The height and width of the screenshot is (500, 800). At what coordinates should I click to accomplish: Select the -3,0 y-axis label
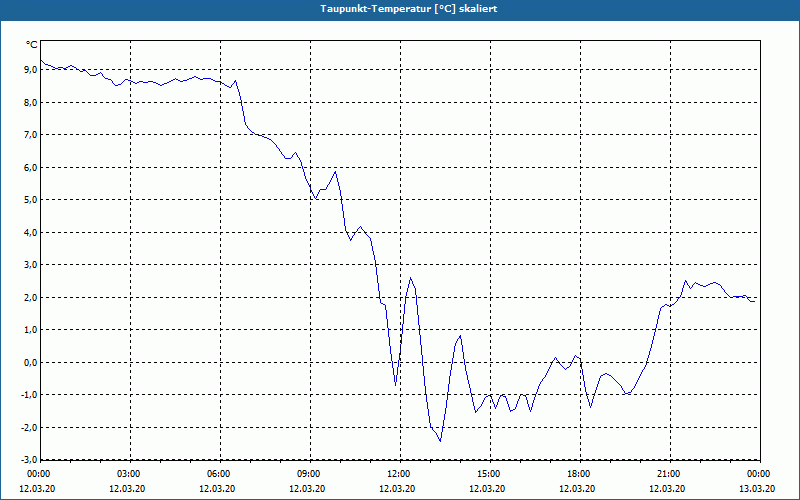pos(30,459)
